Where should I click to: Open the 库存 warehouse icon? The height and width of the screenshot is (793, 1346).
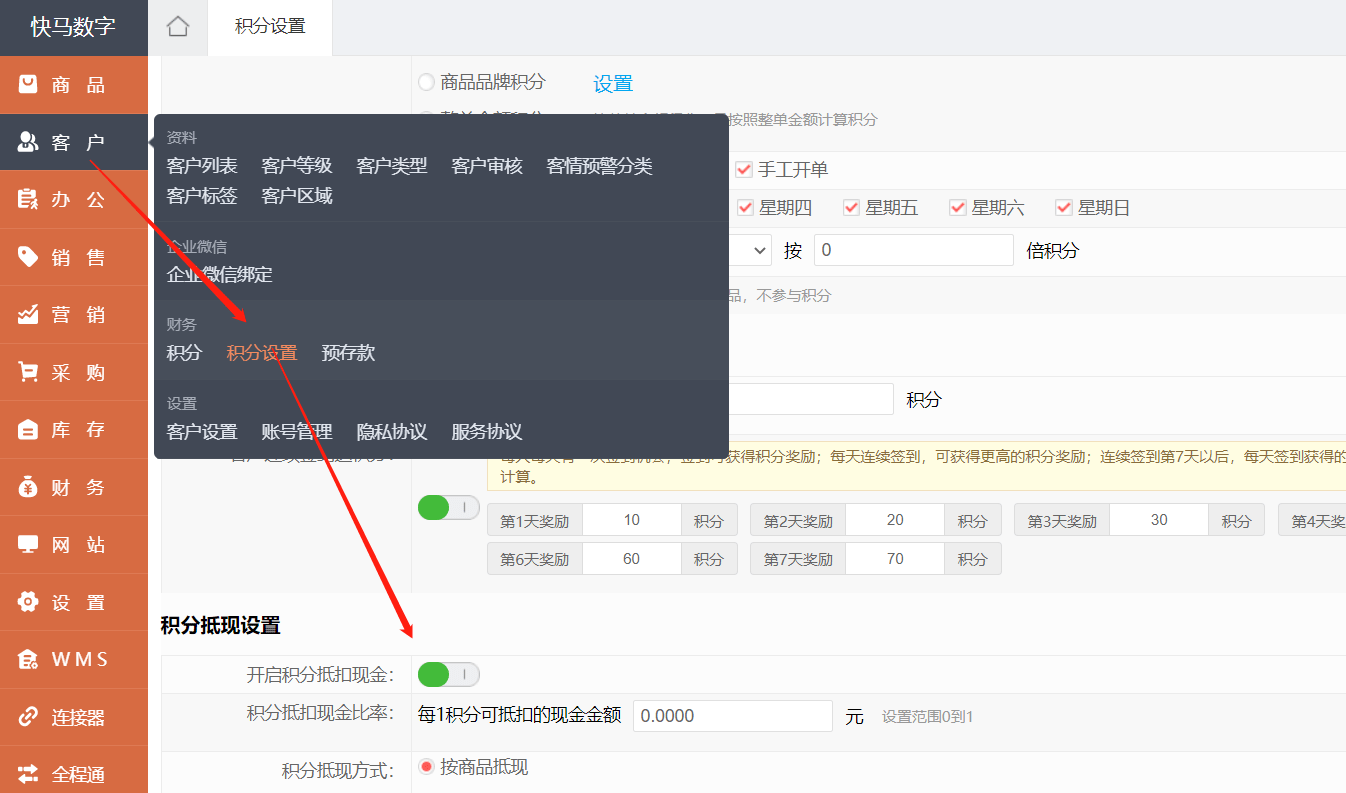[x=28, y=430]
